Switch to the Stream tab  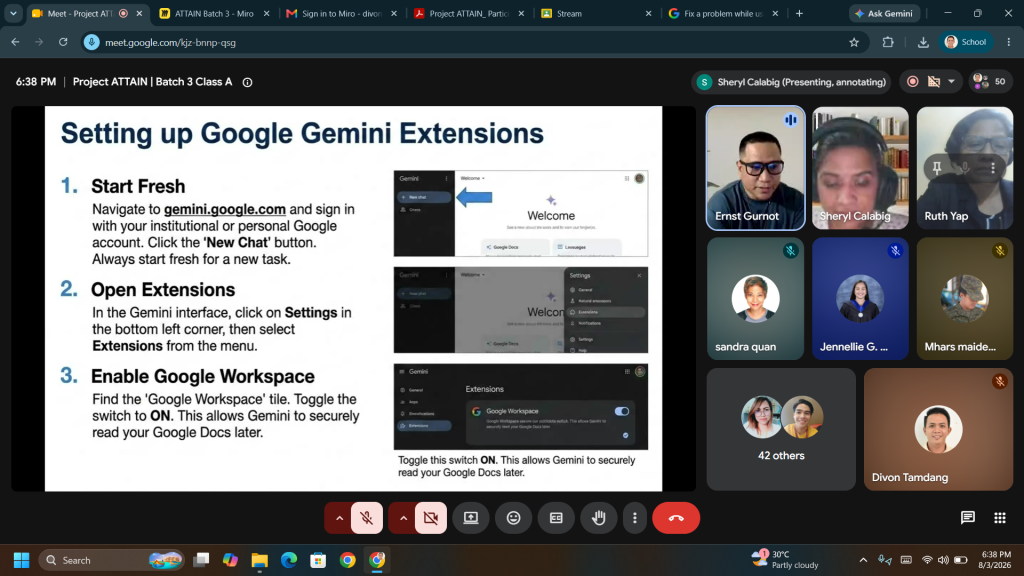coord(596,13)
